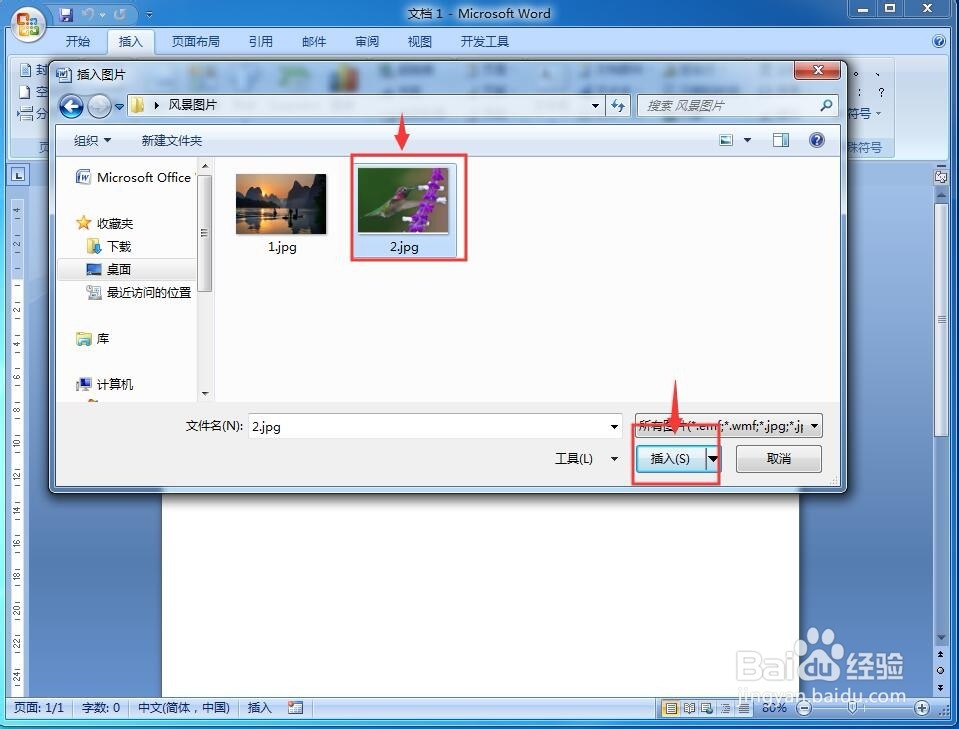Open the recent locations dropdown beside forward arrow
This screenshot has height=729, width=959.
(x=119, y=107)
